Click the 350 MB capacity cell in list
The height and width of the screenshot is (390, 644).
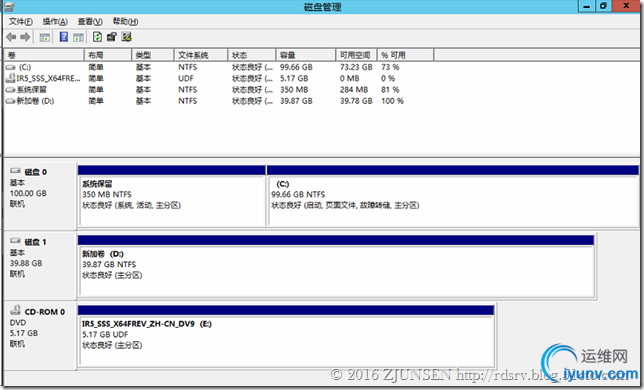tap(294, 89)
